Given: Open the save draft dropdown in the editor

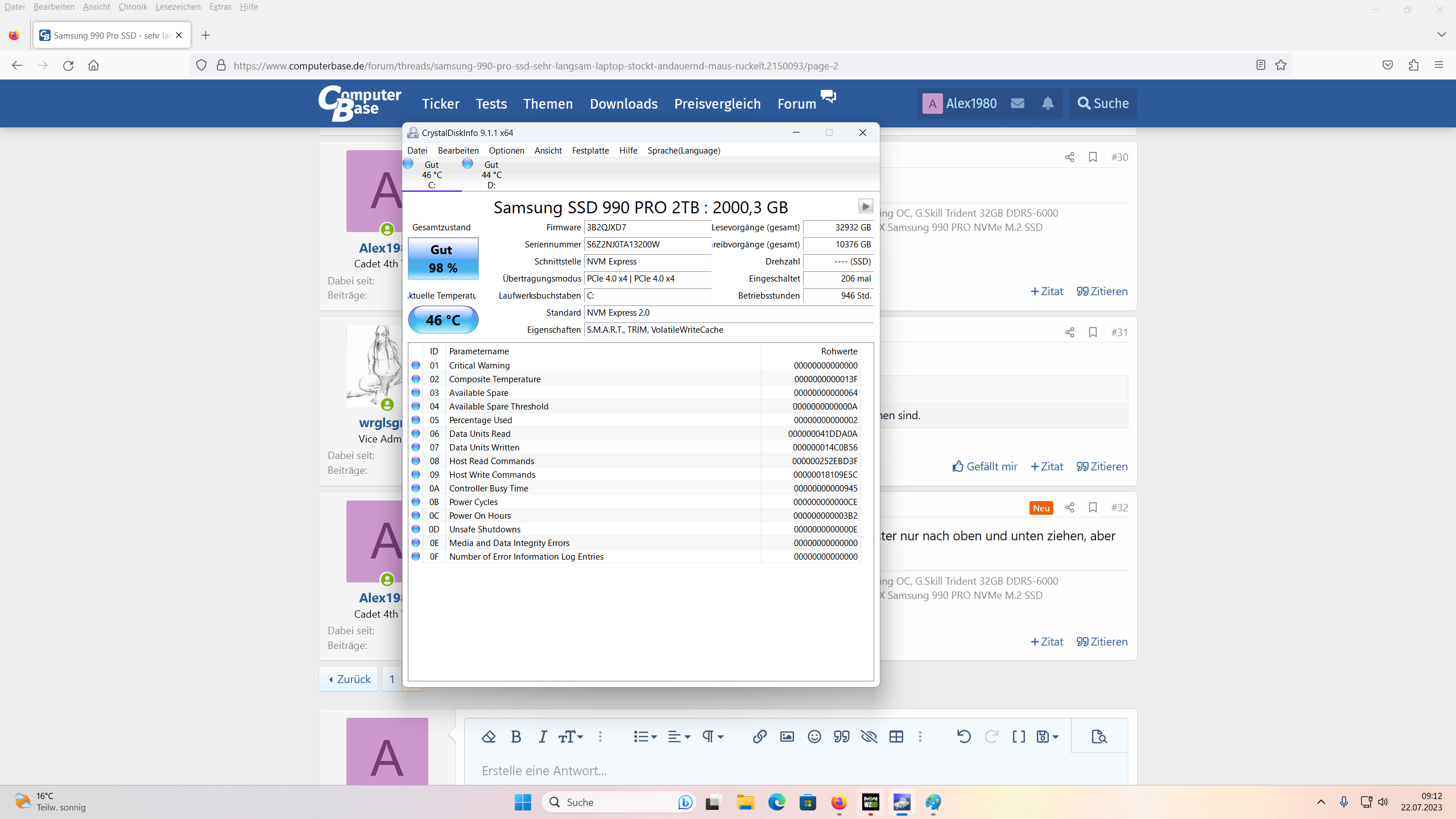Looking at the screenshot, I should tap(1047, 737).
